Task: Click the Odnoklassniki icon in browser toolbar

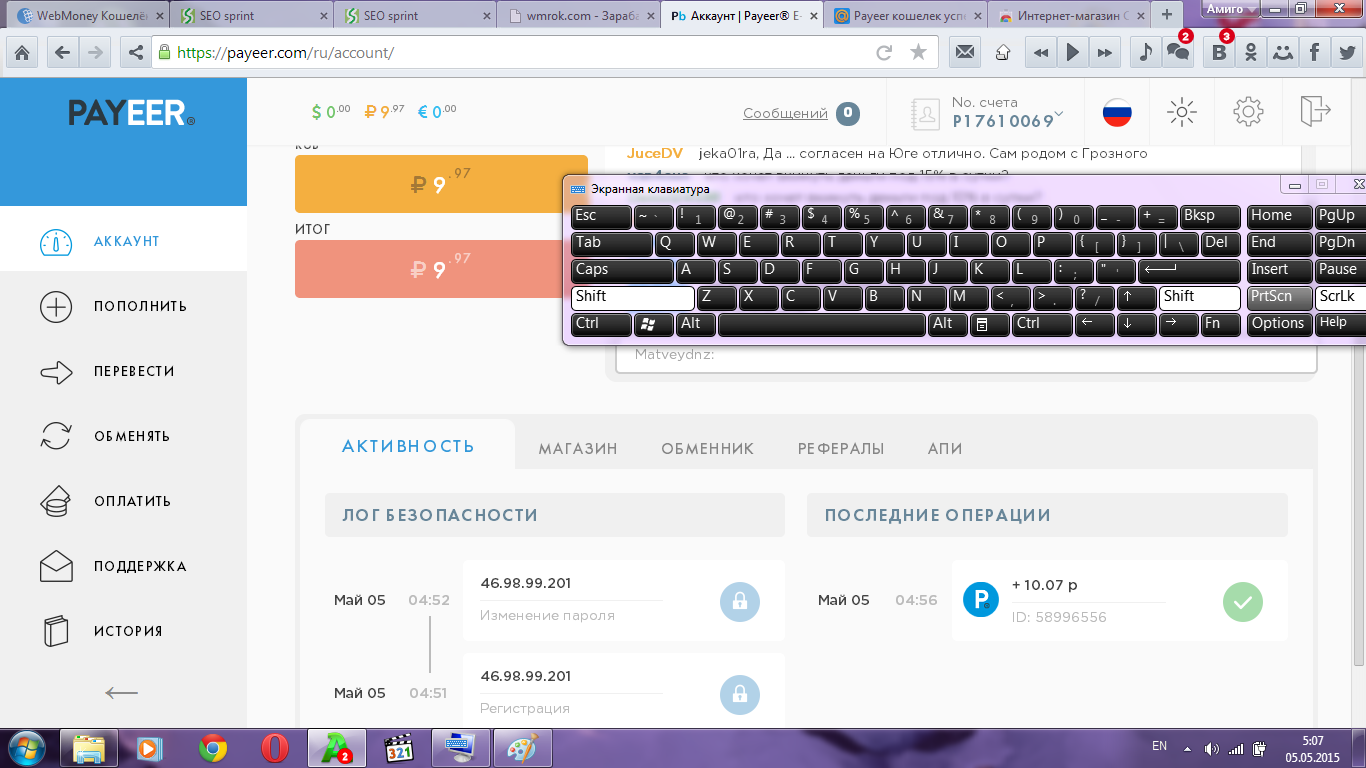Action: [1251, 52]
